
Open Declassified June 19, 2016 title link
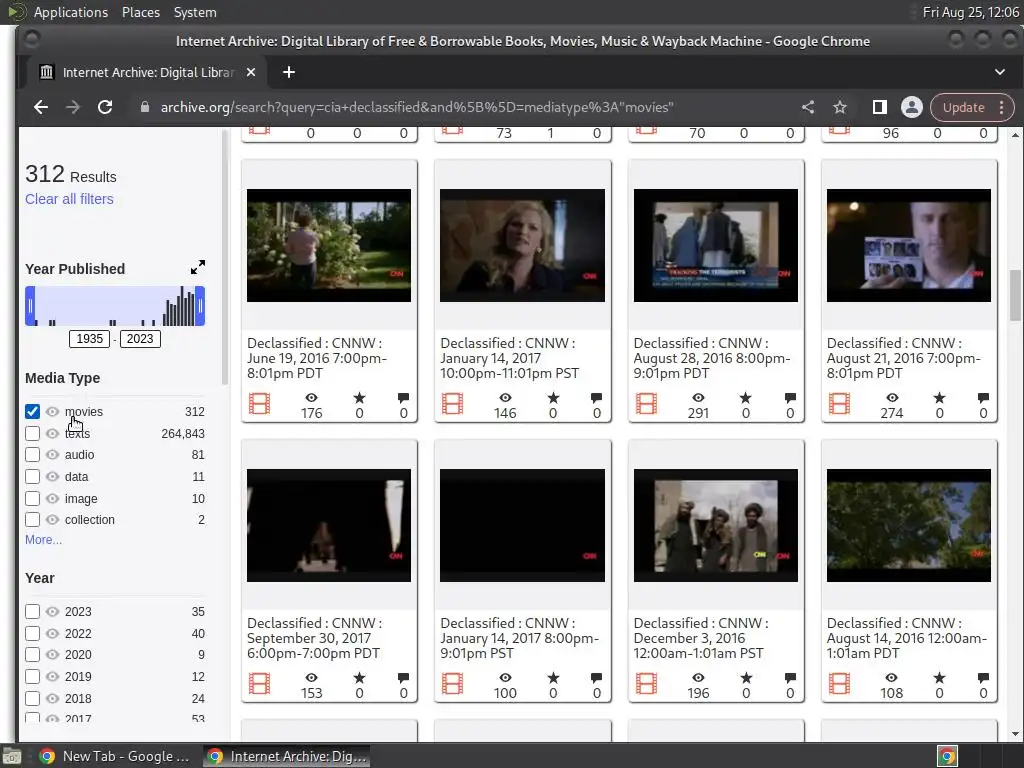pyautogui.click(x=317, y=358)
